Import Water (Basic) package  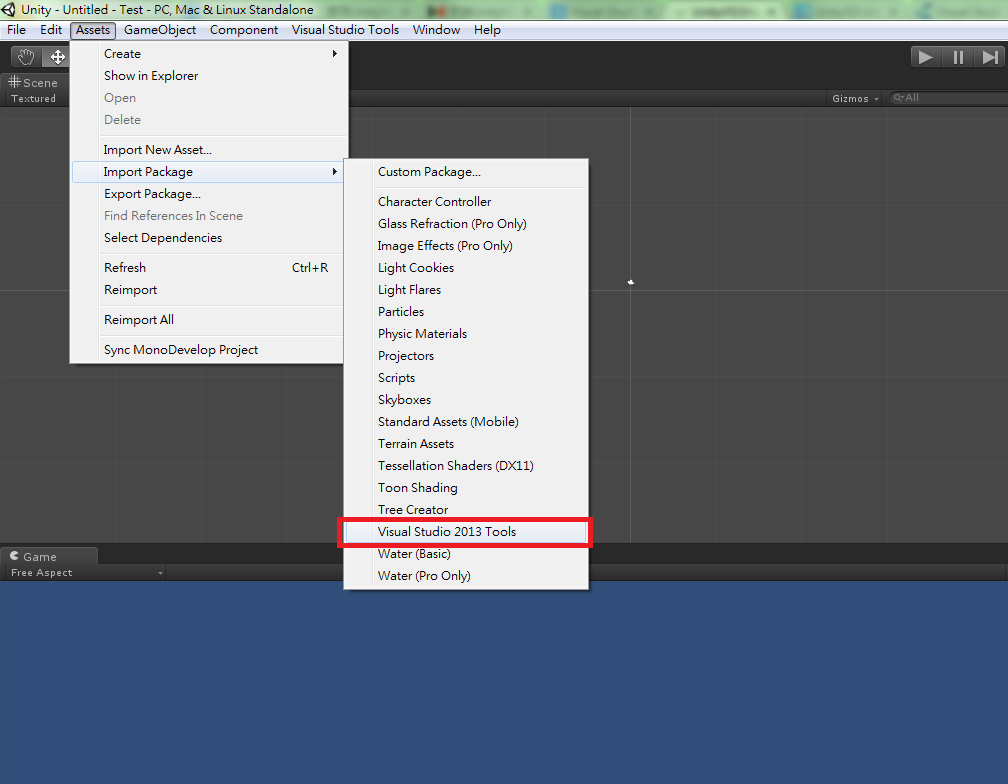(x=466, y=553)
